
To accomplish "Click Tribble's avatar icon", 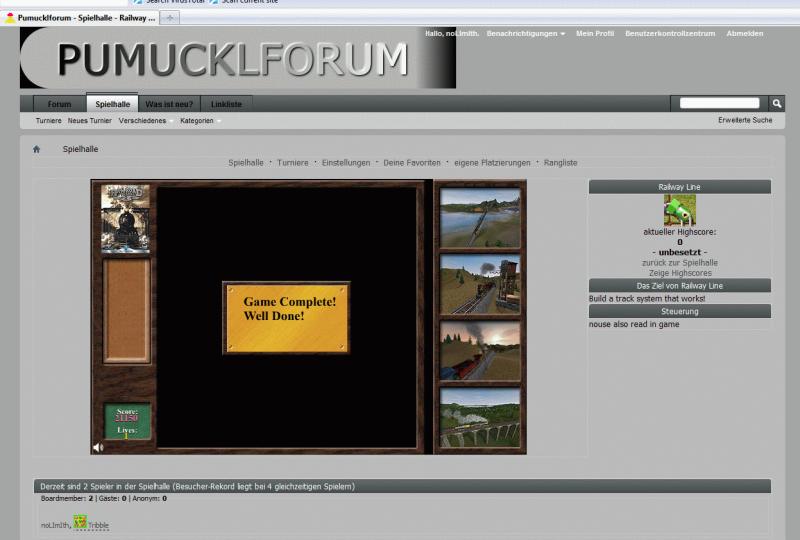I will pyautogui.click(x=80, y=522).
